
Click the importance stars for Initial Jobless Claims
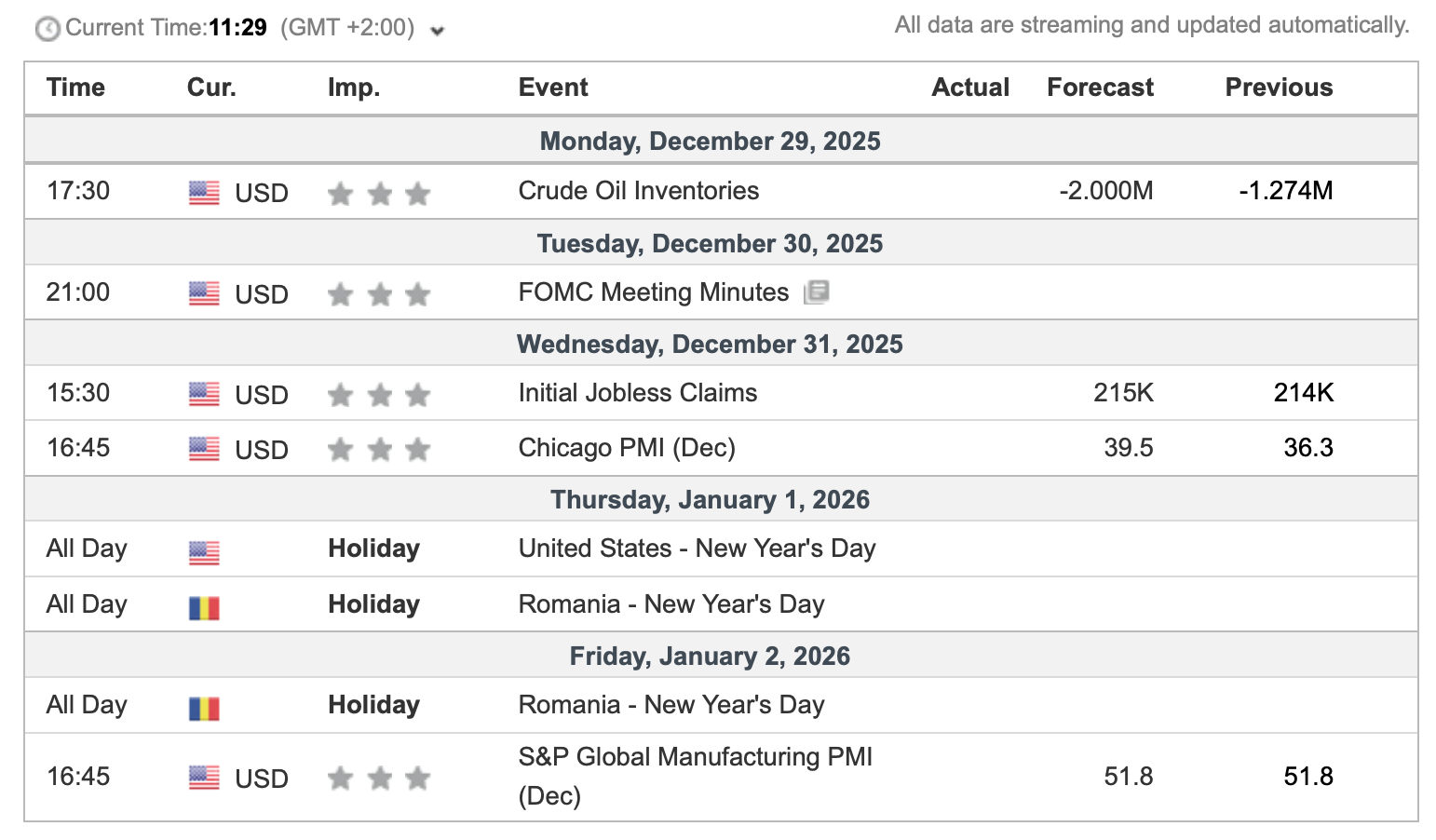tap(379, 395)
